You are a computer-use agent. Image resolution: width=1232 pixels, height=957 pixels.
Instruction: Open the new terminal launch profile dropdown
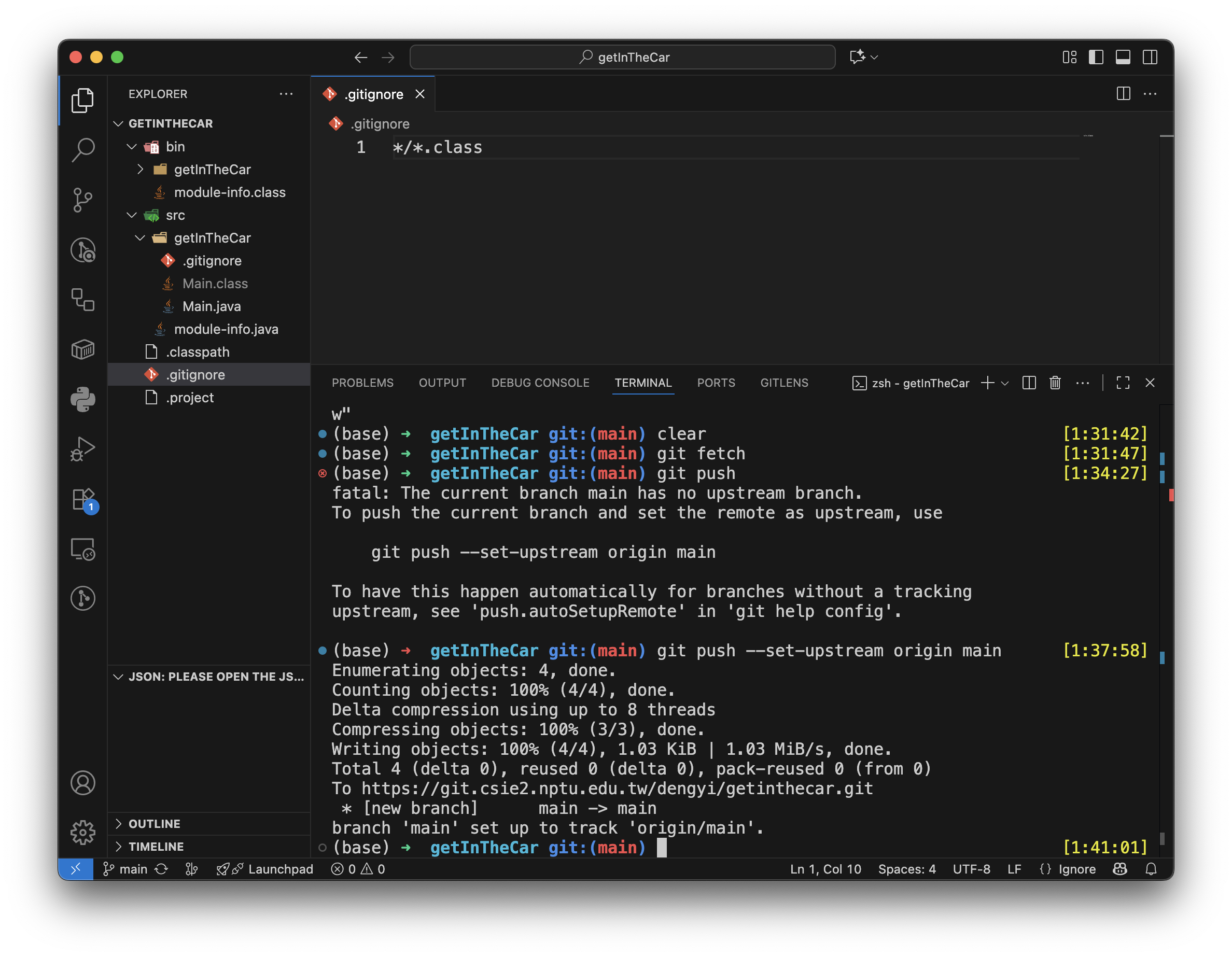(1005, 383)
